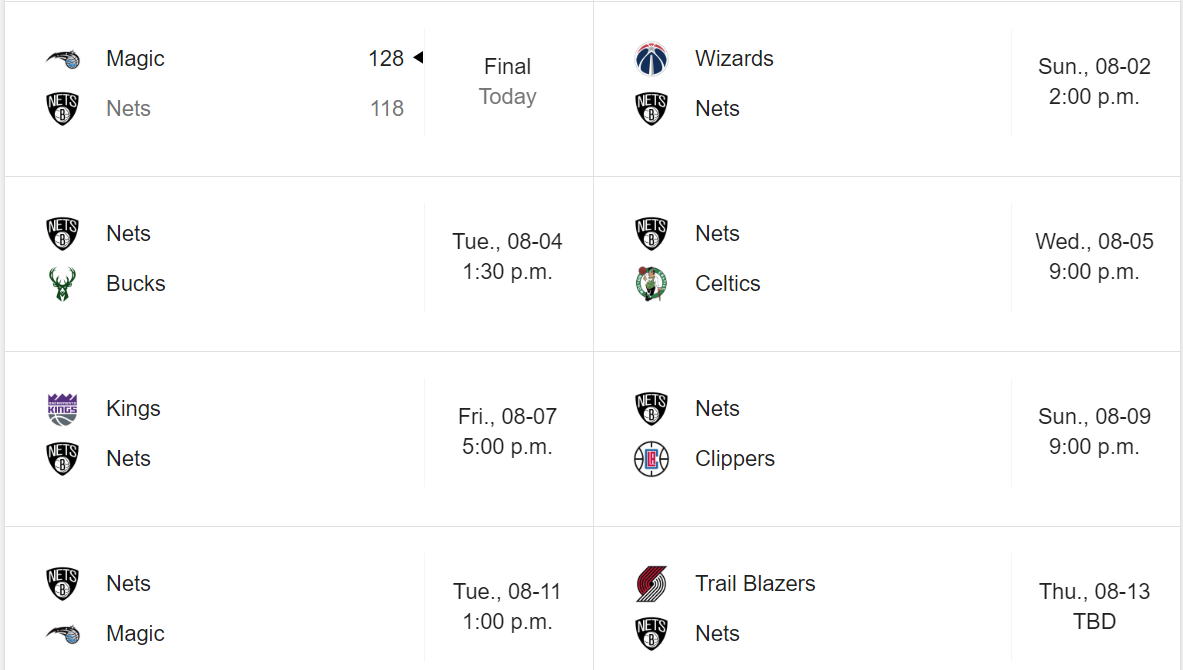Select the Thu., 08-13 TBD game time

click(x=1094, y=607)
